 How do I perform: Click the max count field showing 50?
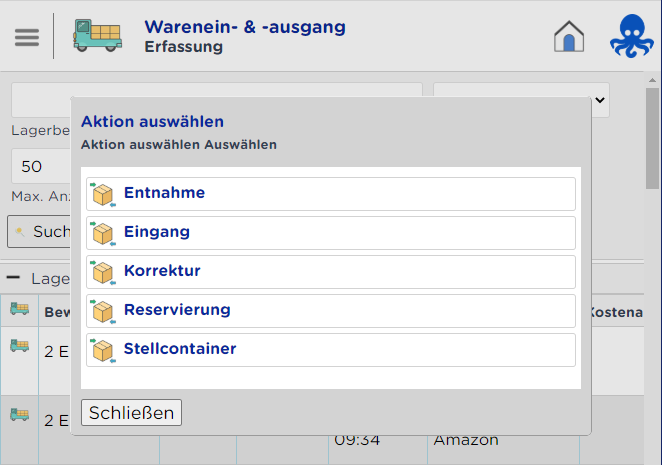(x=40, y=167)
